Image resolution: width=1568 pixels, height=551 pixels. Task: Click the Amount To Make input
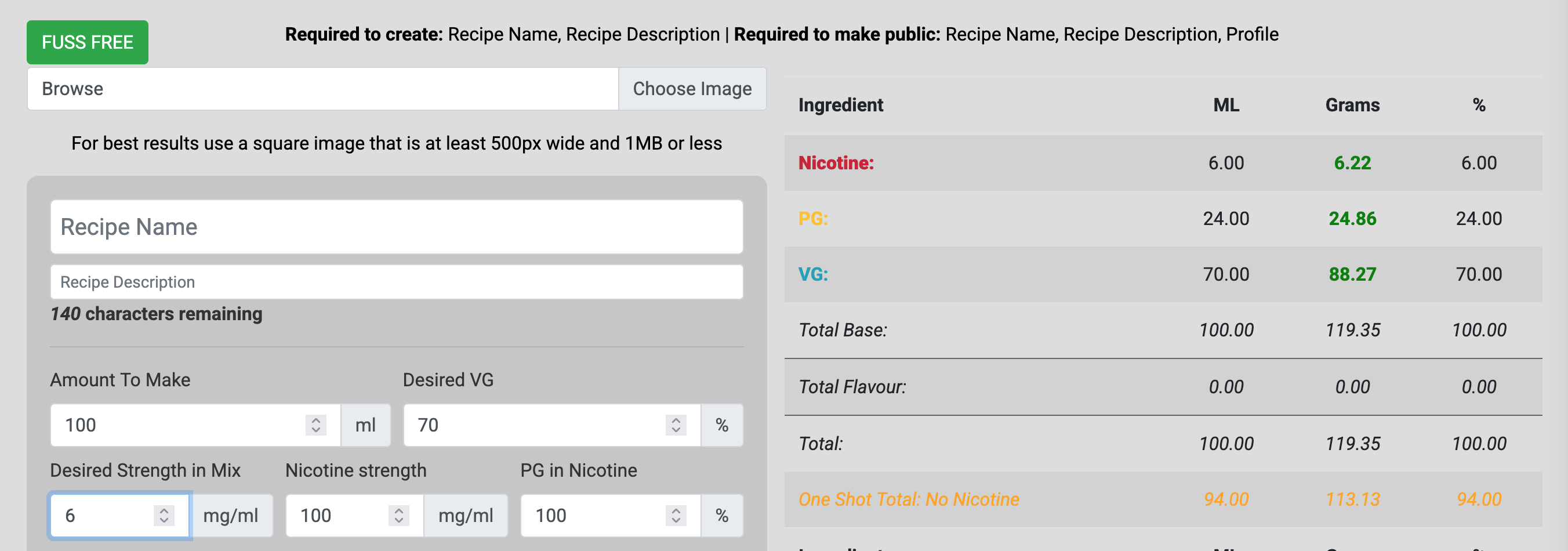point(195,425)
